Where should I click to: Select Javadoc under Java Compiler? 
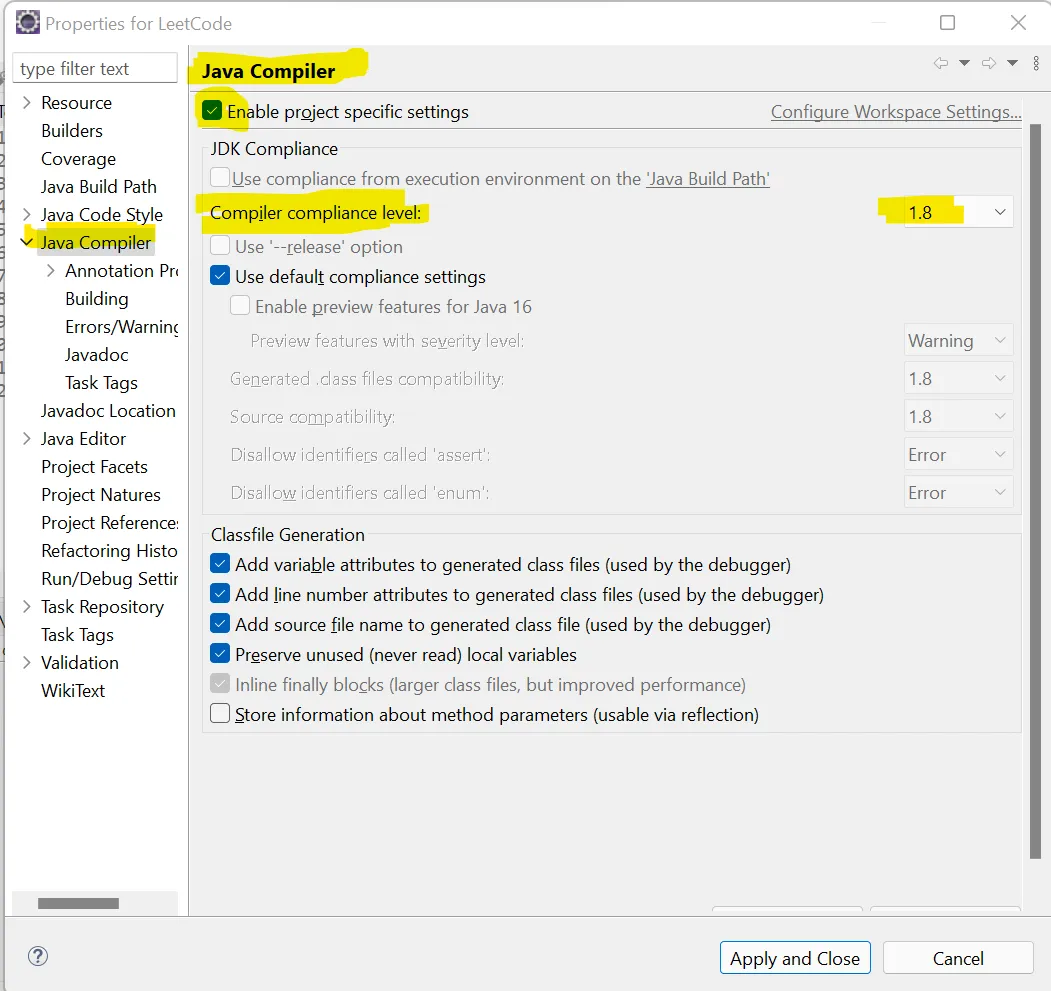click(x=97, y=355)
